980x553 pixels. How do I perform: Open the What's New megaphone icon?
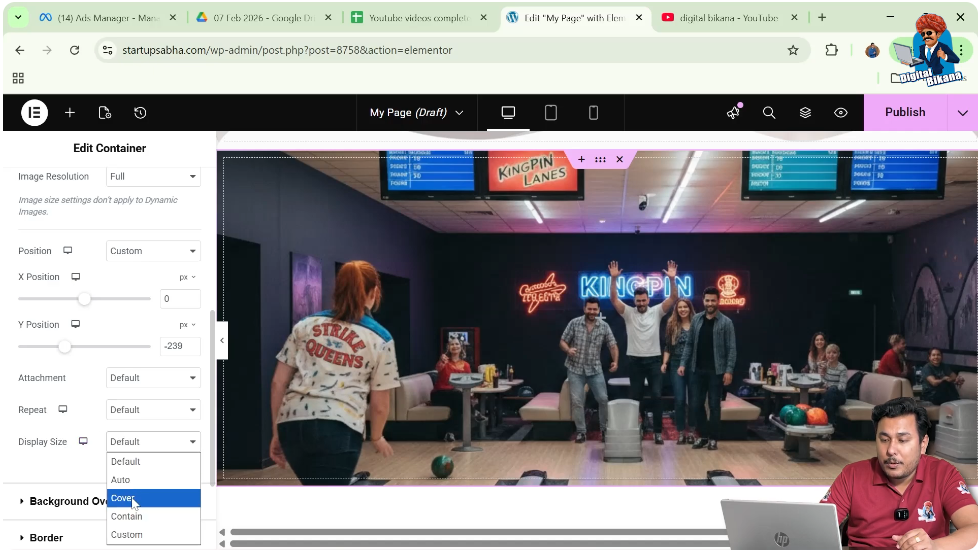pos(733,112)
